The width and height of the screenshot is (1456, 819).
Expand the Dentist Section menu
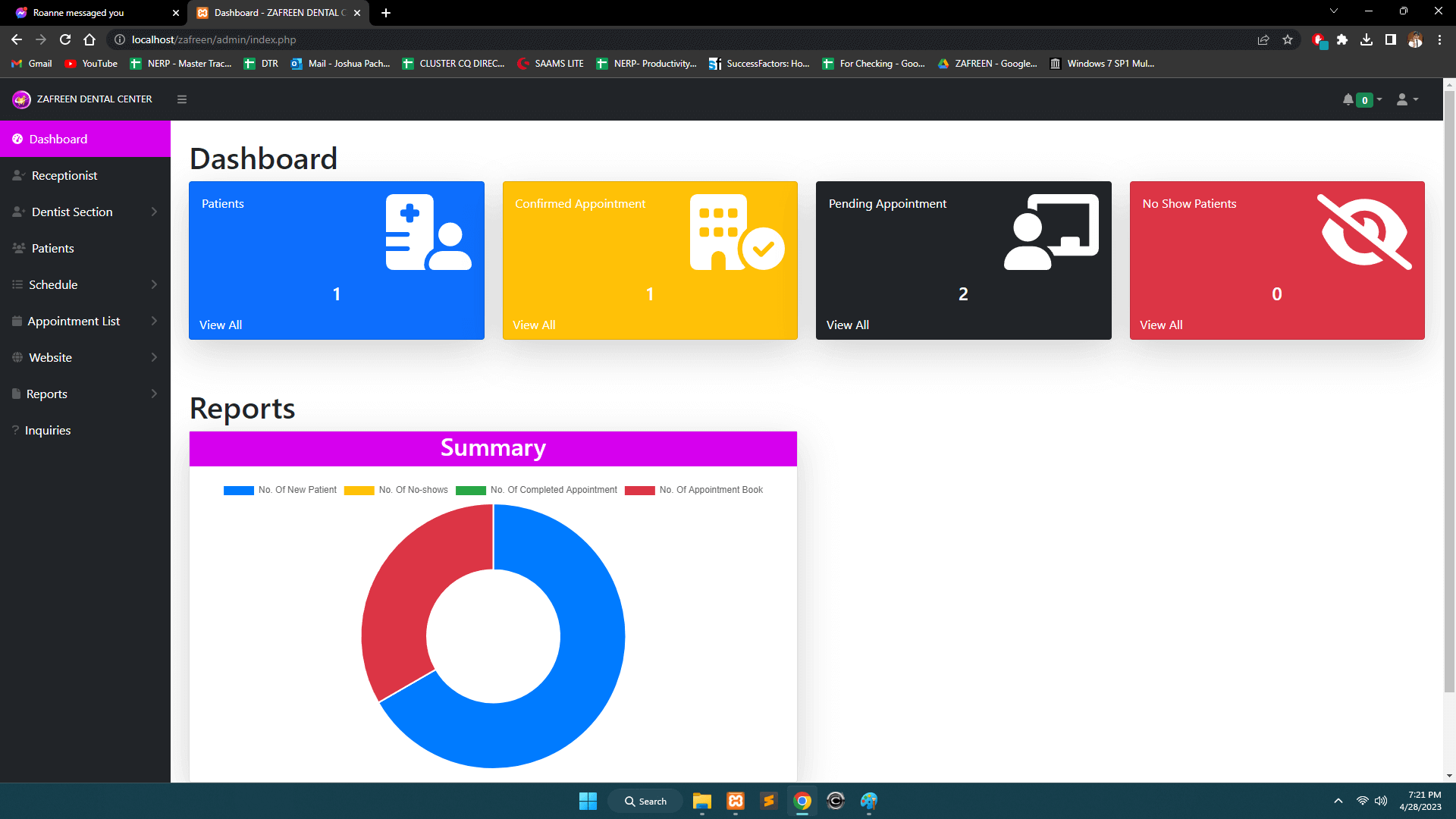(x=85, y=212)
